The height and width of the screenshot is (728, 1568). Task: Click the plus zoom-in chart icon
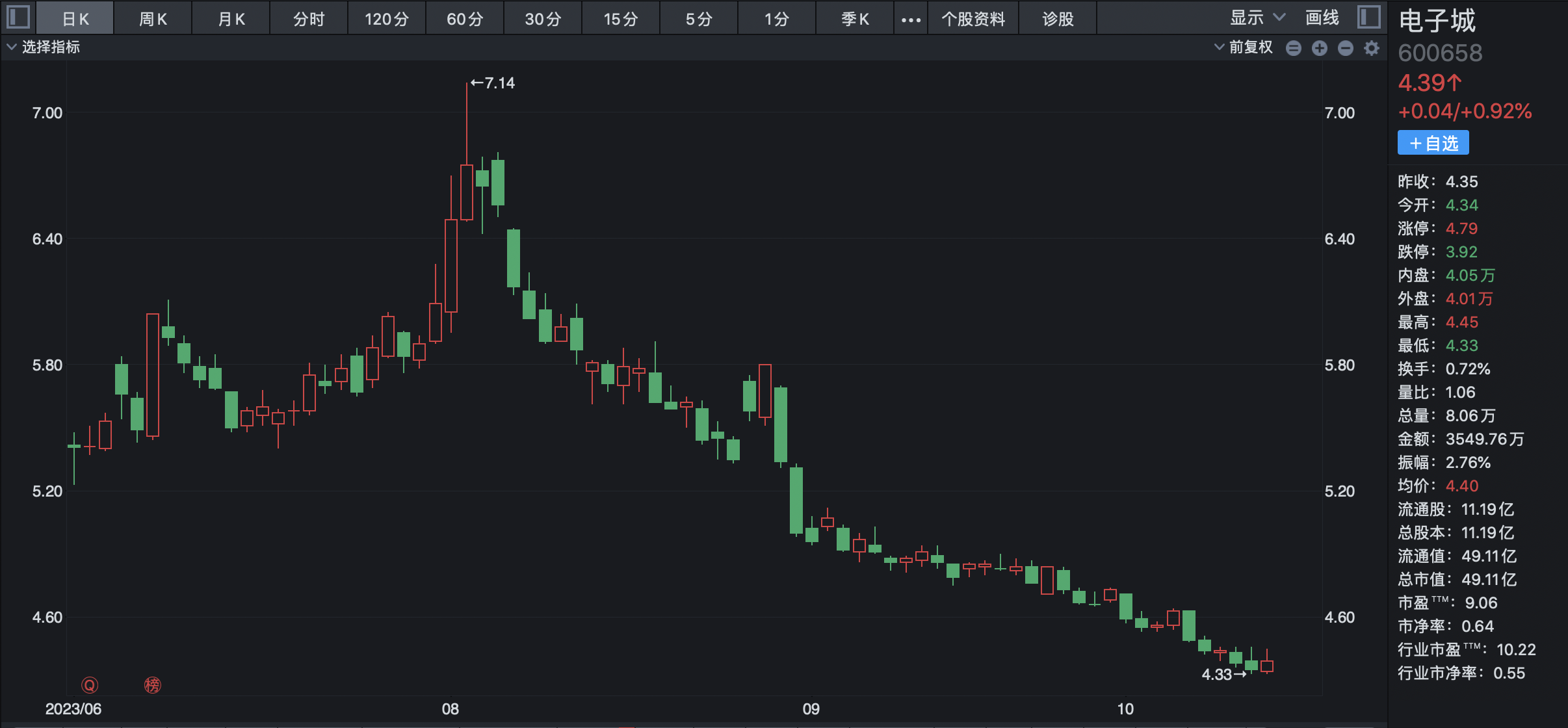1320,48
